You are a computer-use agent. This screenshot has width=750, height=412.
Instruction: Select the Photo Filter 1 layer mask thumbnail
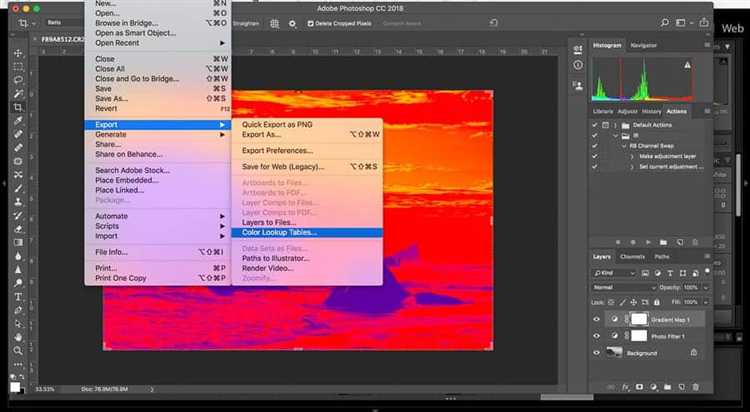point(638,336)
